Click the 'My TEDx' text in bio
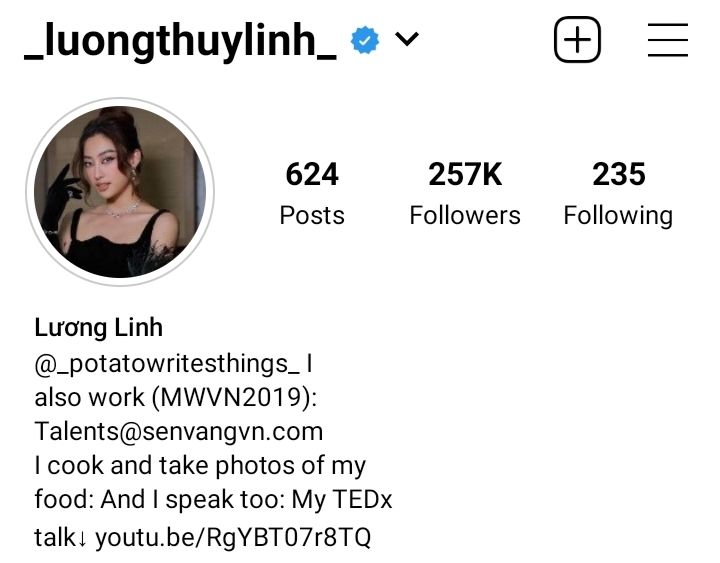The image size is (720, 563). click(x=342, y=499)
